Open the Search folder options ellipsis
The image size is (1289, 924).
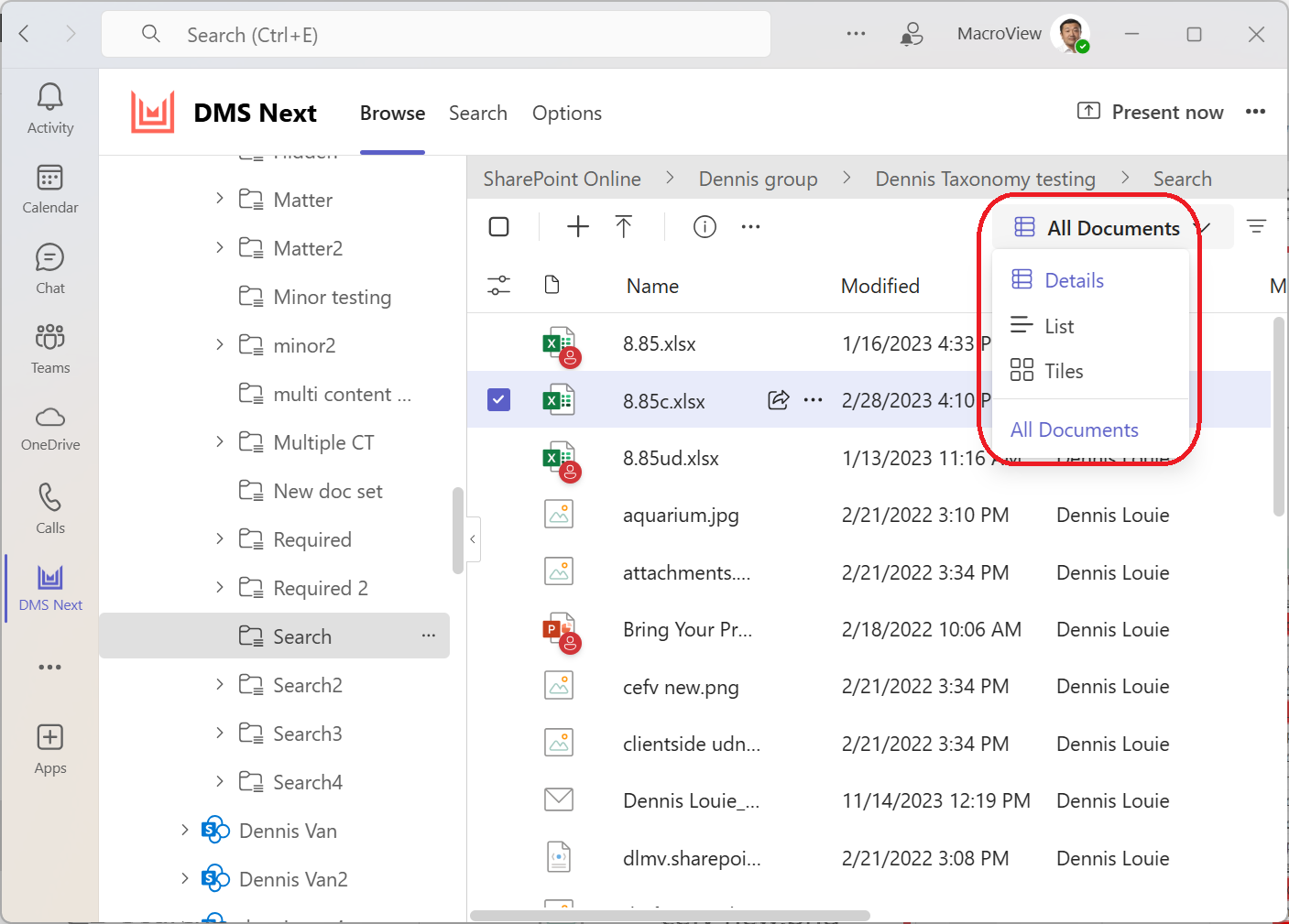tap(429, 636)
